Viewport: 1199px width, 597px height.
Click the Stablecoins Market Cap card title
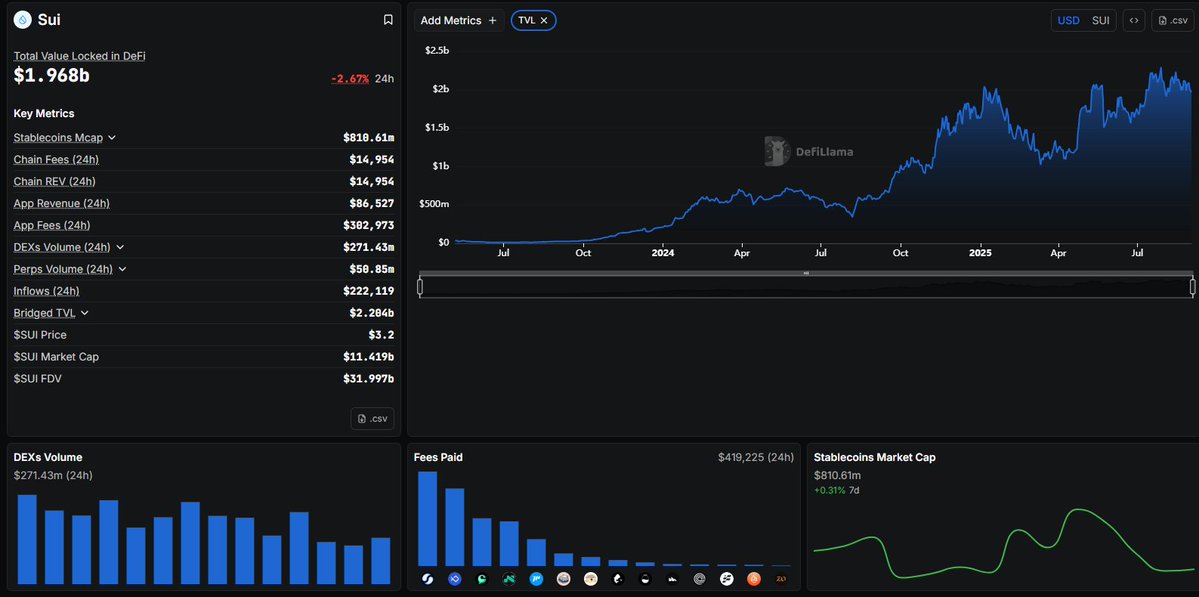[875, 457]
